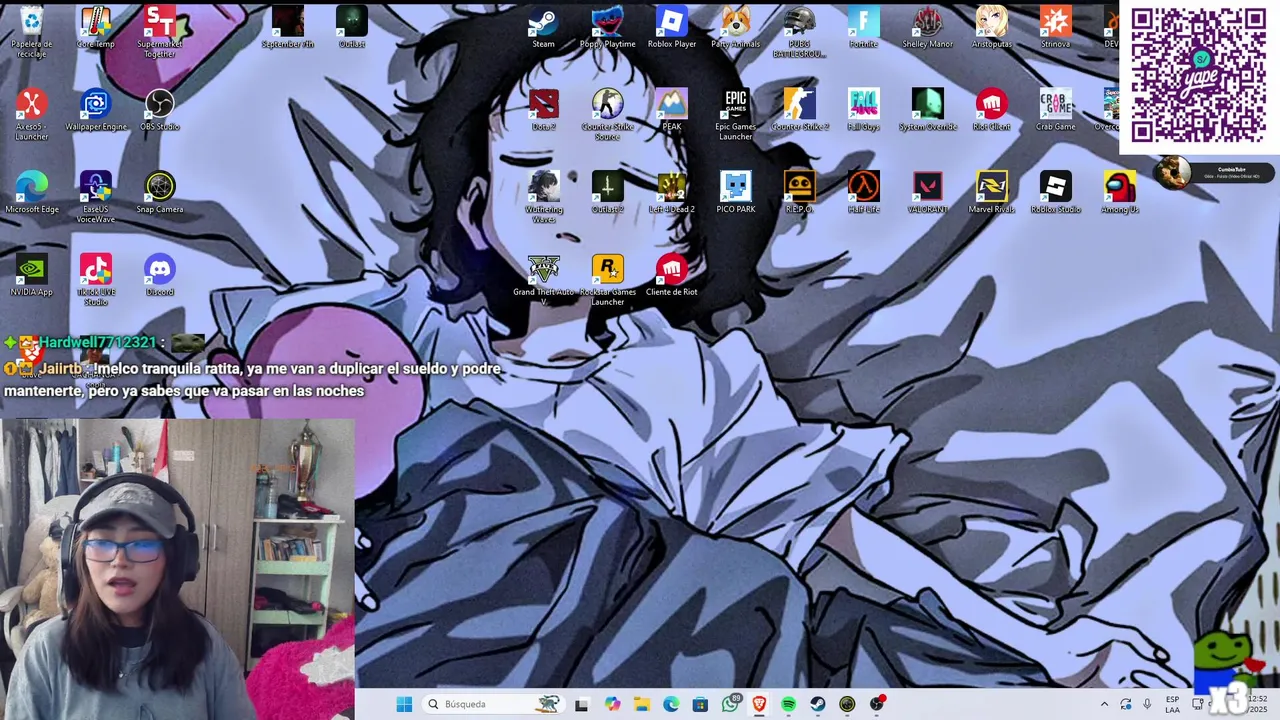Open PUBG BATTLEGROUNDS desktop icon

[799, 32]
